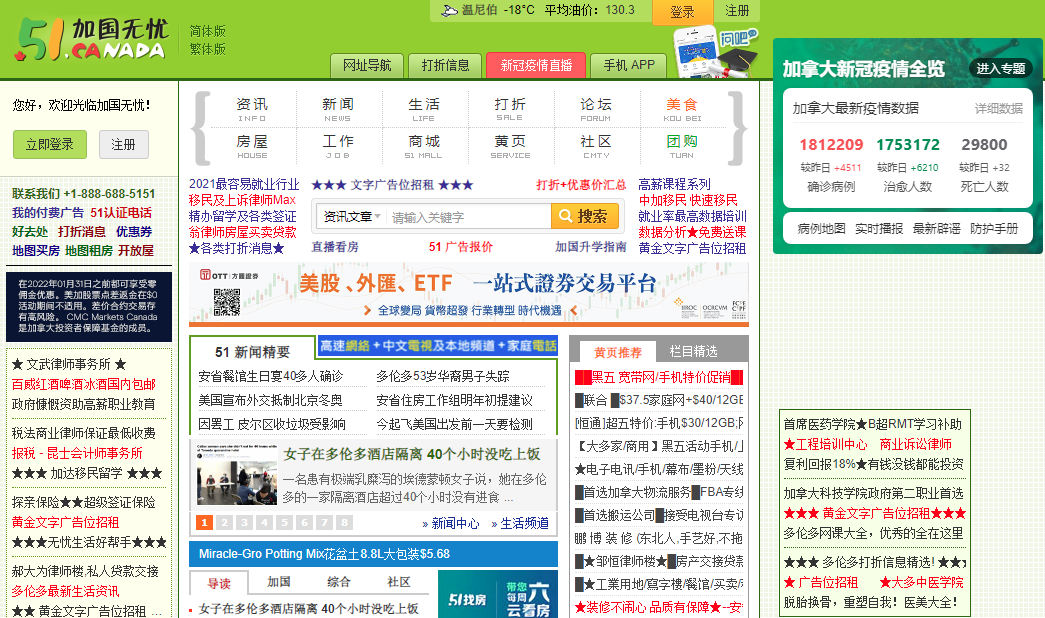
Task: Open the 问吧 phone mascot graphic
Action: 714,52
